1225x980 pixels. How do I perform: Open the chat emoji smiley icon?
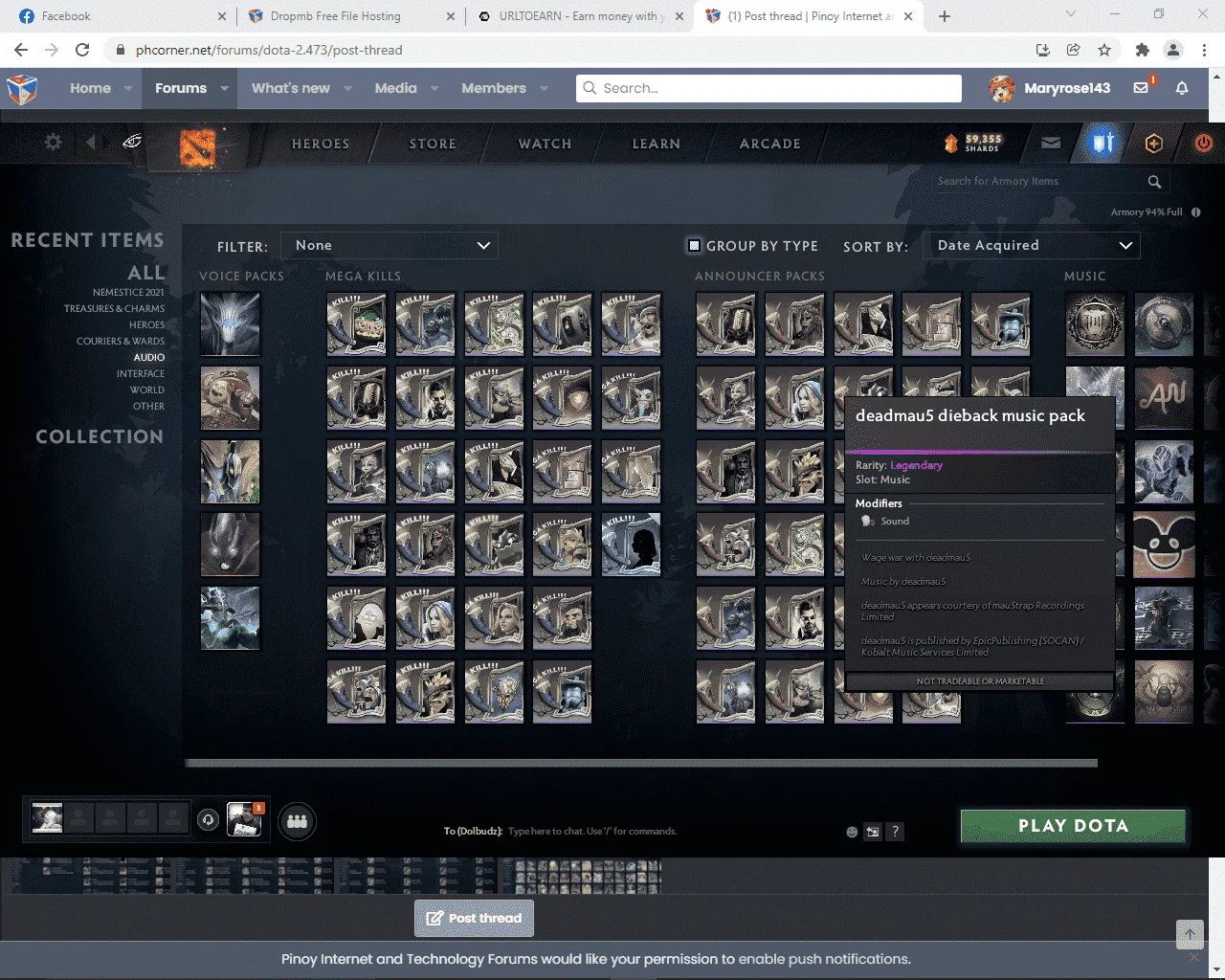pos(852,832)
